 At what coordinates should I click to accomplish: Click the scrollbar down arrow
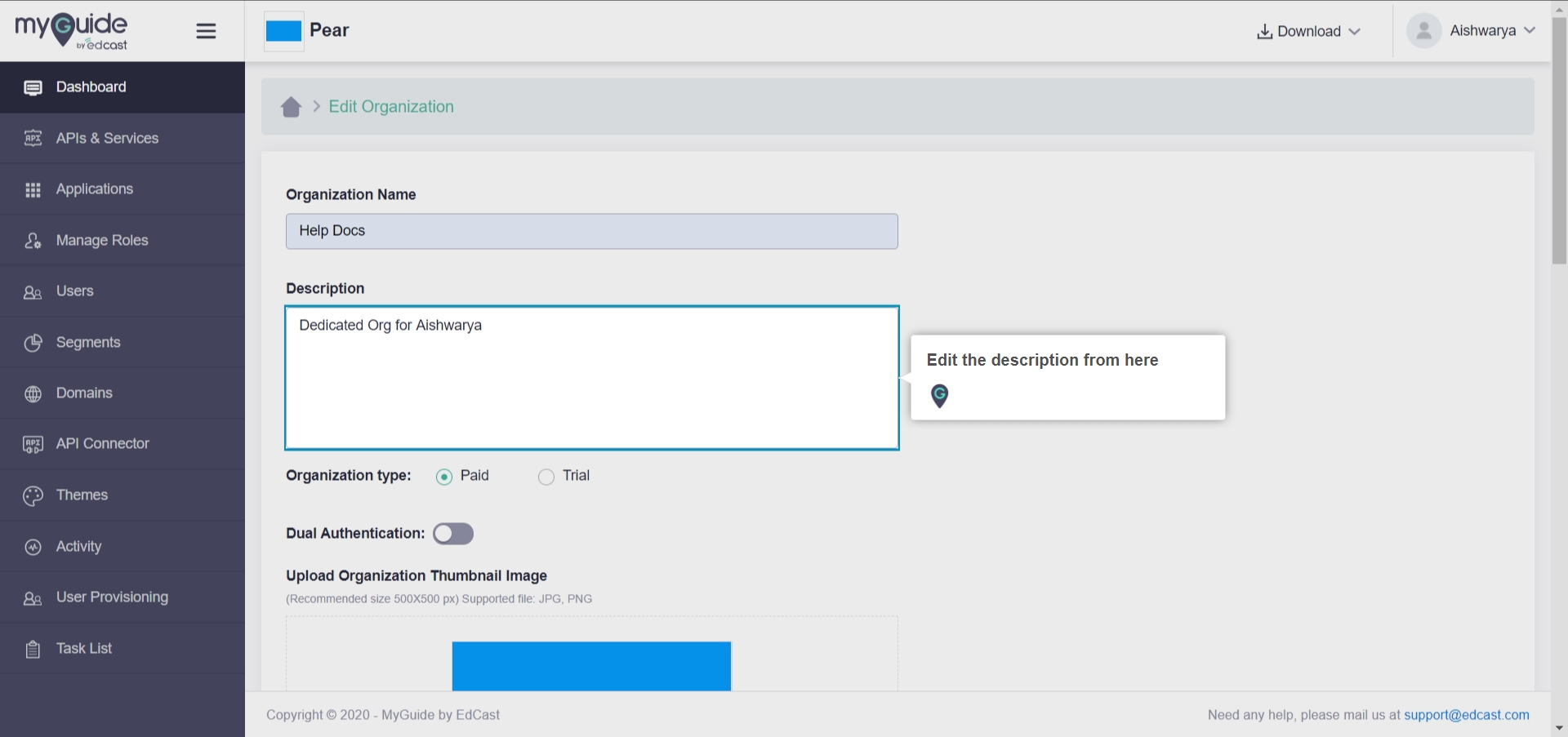click(1559, 728)
